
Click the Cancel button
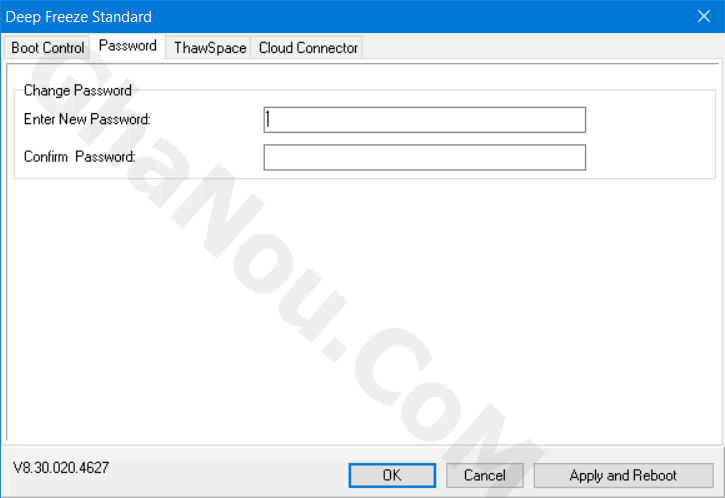485,475
